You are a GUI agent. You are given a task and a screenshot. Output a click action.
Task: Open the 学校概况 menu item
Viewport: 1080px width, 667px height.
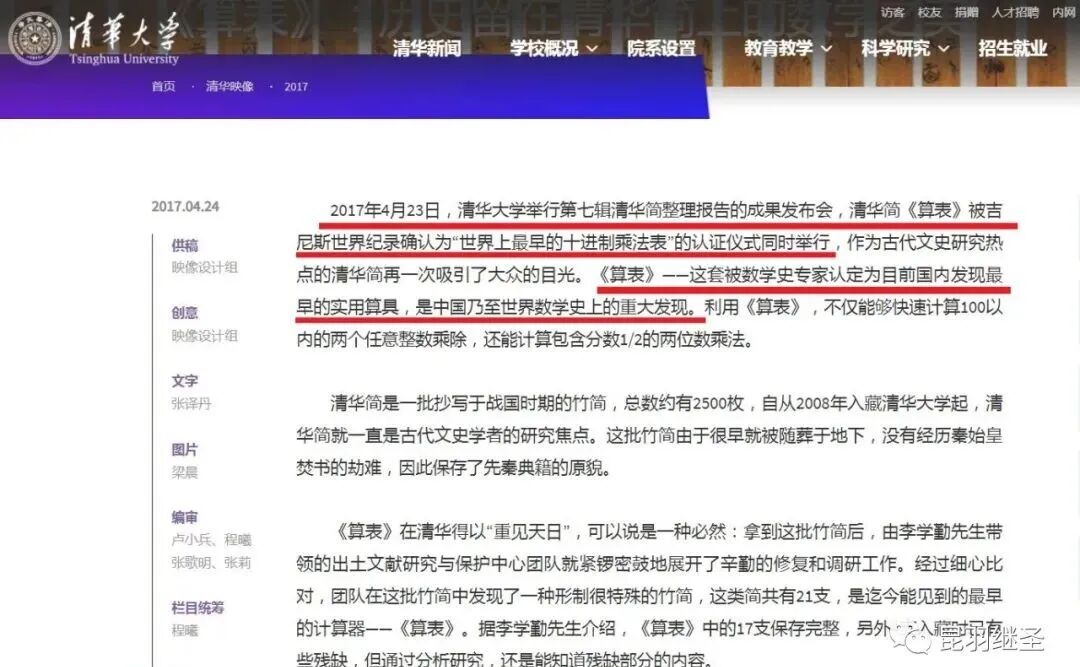tap(544, 48)
